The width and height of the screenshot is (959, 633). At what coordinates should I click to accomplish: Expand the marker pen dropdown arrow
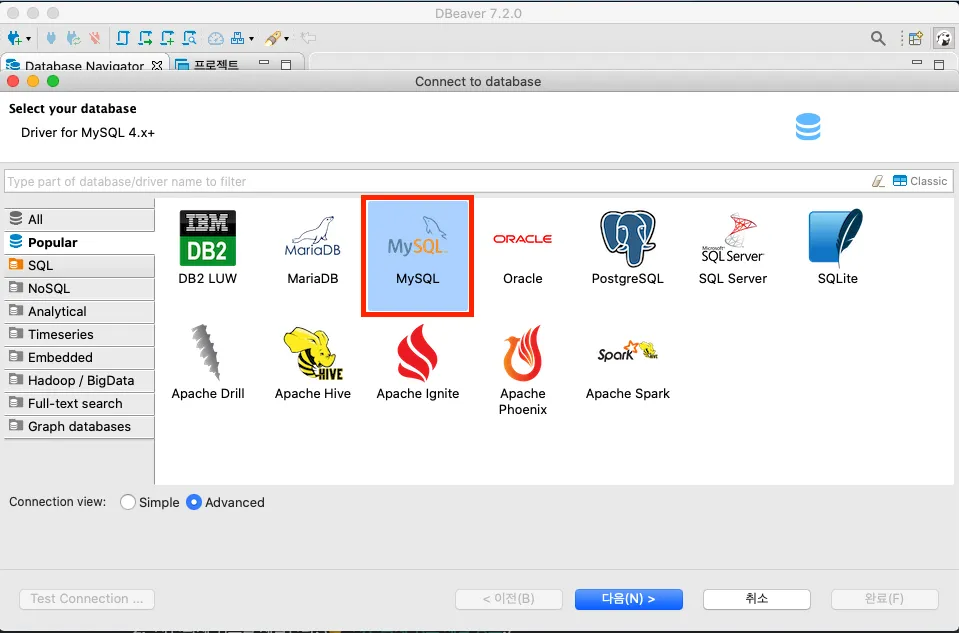(286, 39)
